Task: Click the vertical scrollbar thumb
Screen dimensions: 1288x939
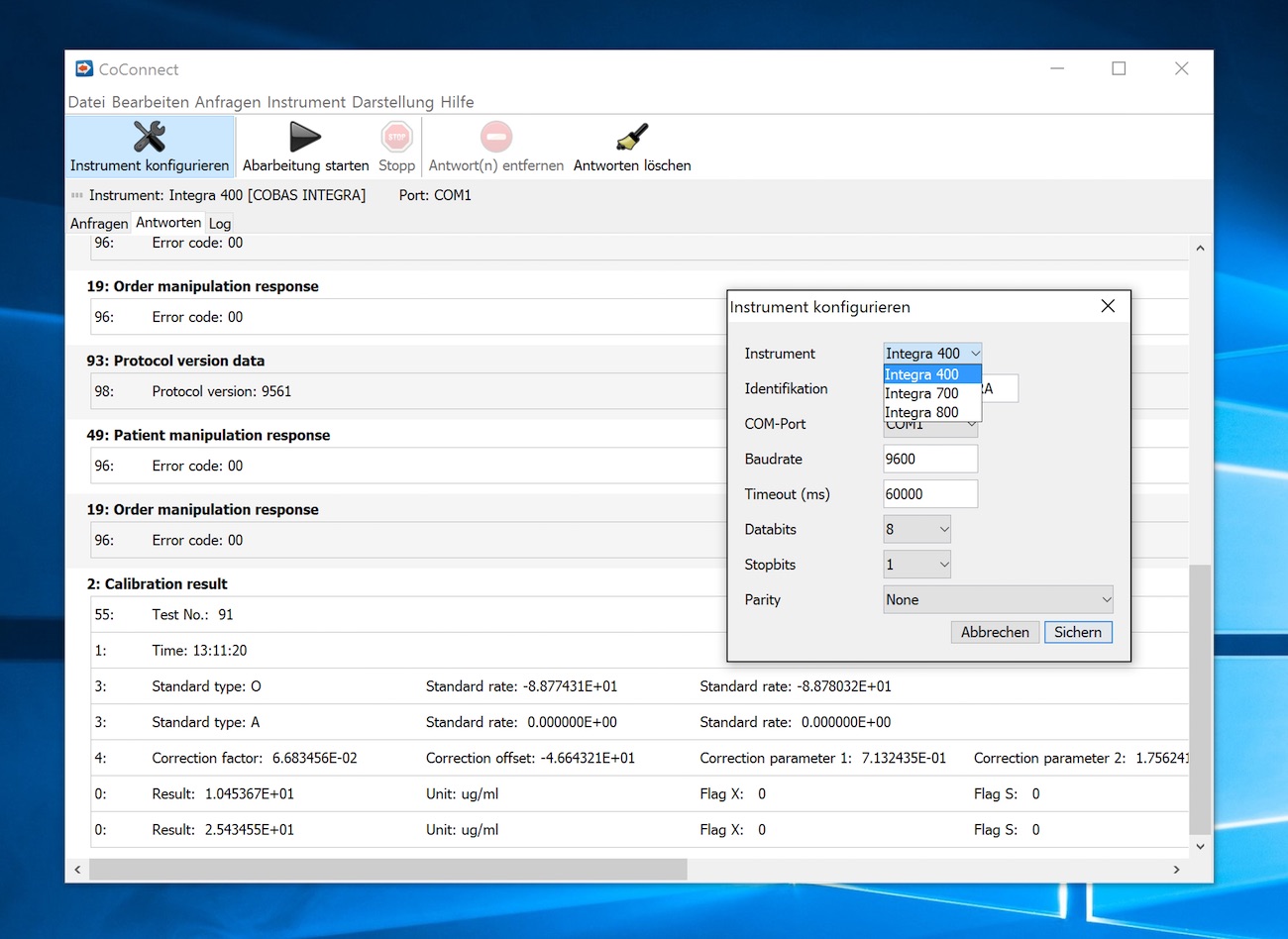Action: point(1200,699)
